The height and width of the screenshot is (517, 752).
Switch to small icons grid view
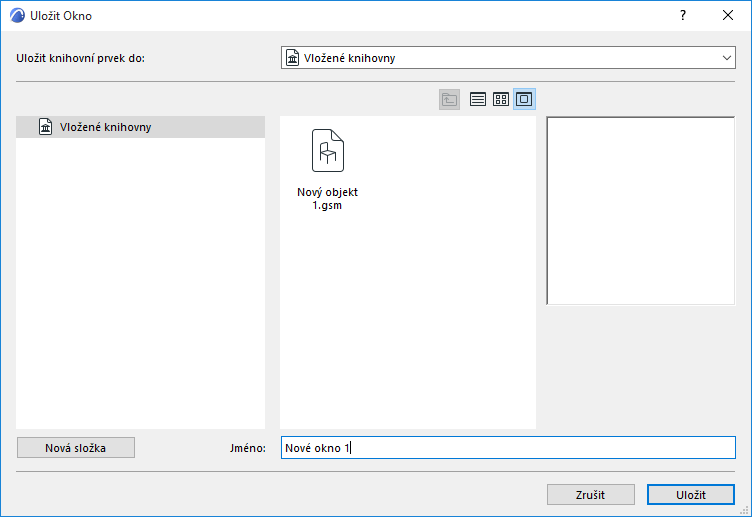click(x=501, y=99)
